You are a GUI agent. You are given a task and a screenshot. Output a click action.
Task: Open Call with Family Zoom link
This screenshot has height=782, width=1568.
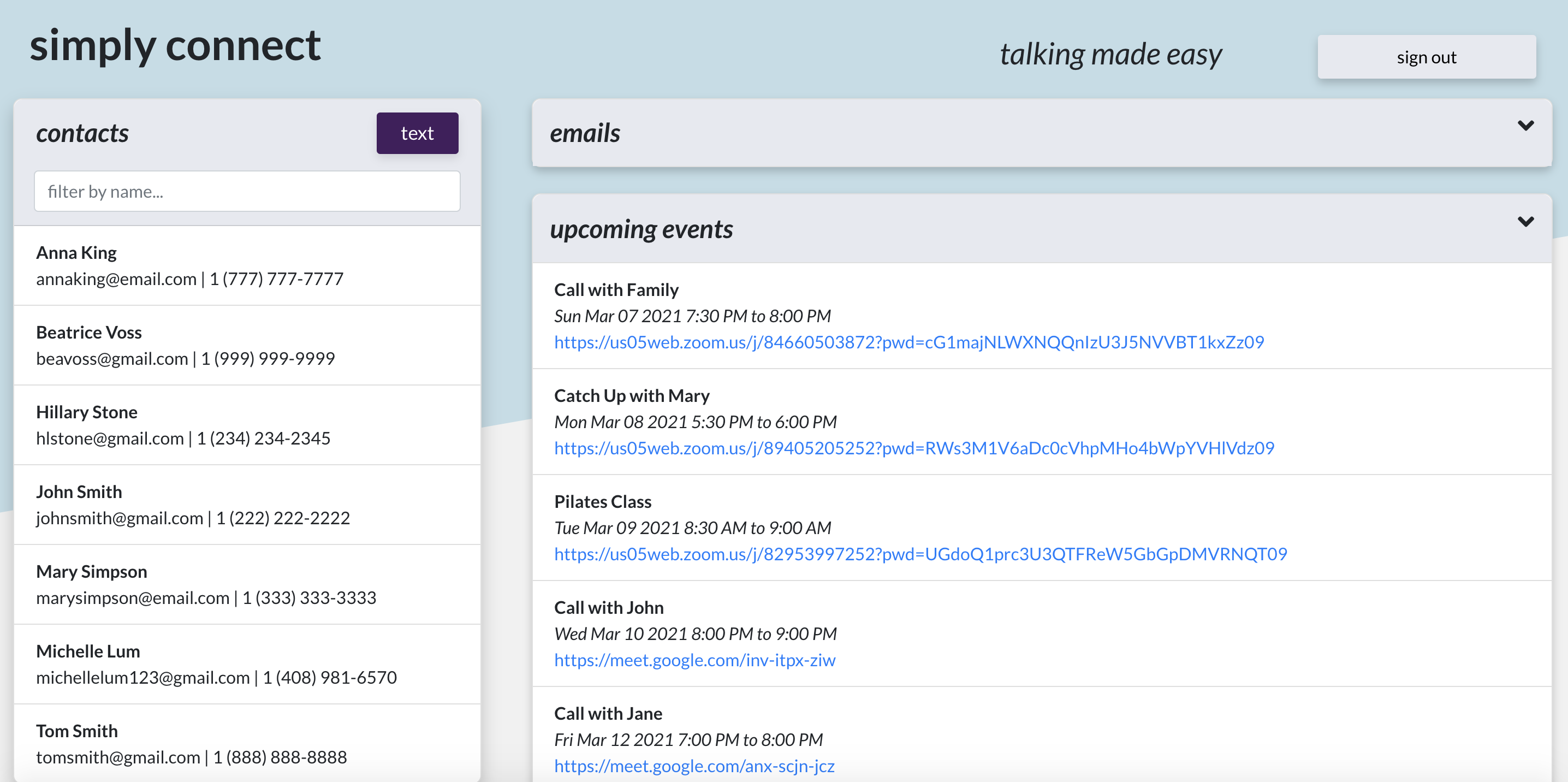tap(909, 342)
